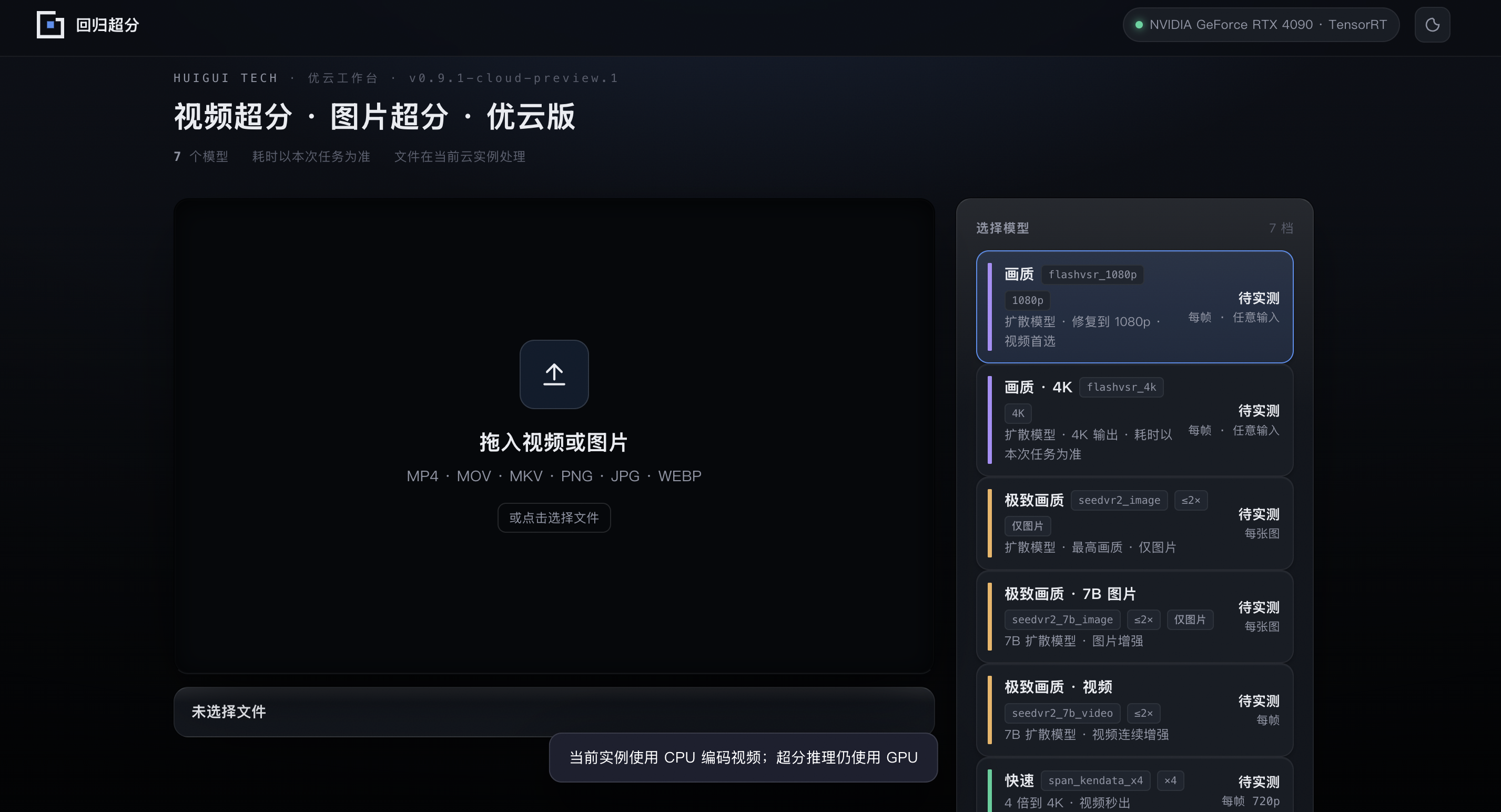
Task: Click the seedvr2_image model tag
Action: coord(1119,500)
